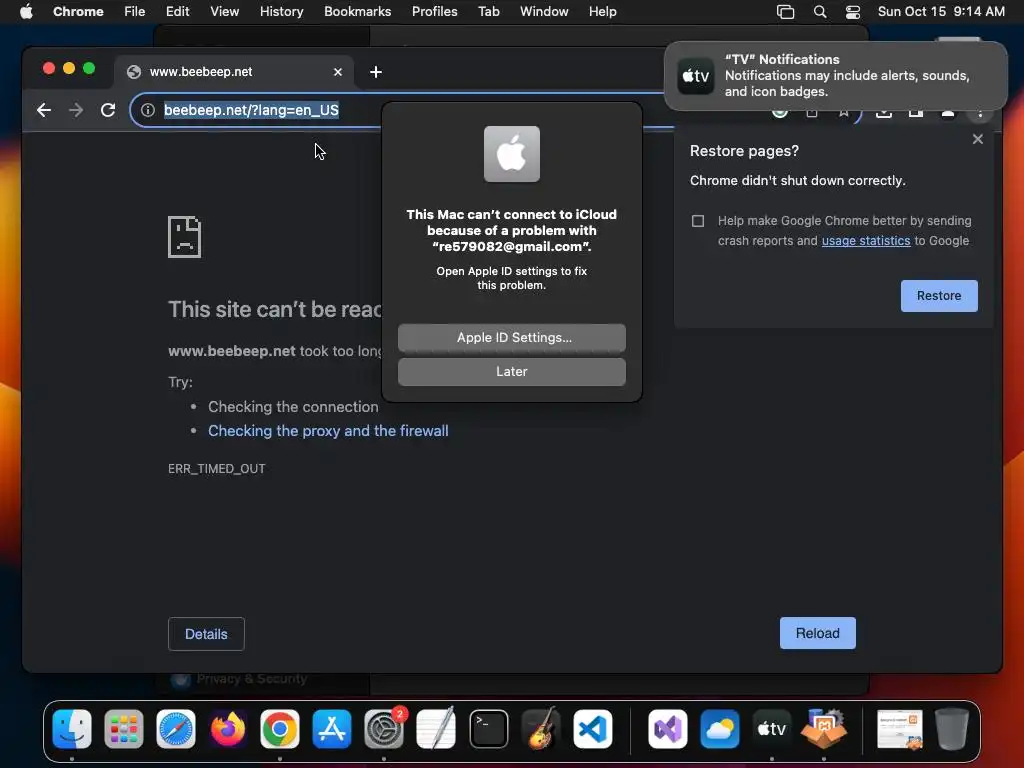This screenshot has height=768, width=1024.
Task: Open the Edit menu
Action: [177, 12]
